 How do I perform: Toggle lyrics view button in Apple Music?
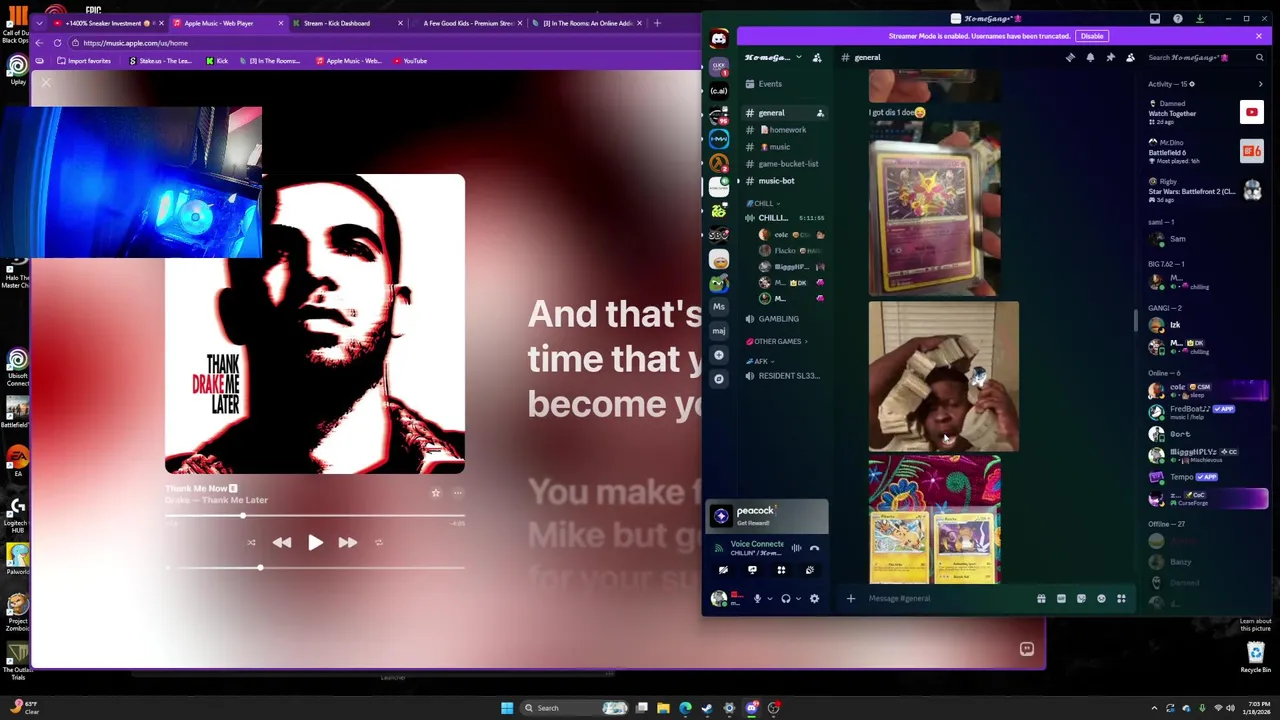[x=1026, y=649]
